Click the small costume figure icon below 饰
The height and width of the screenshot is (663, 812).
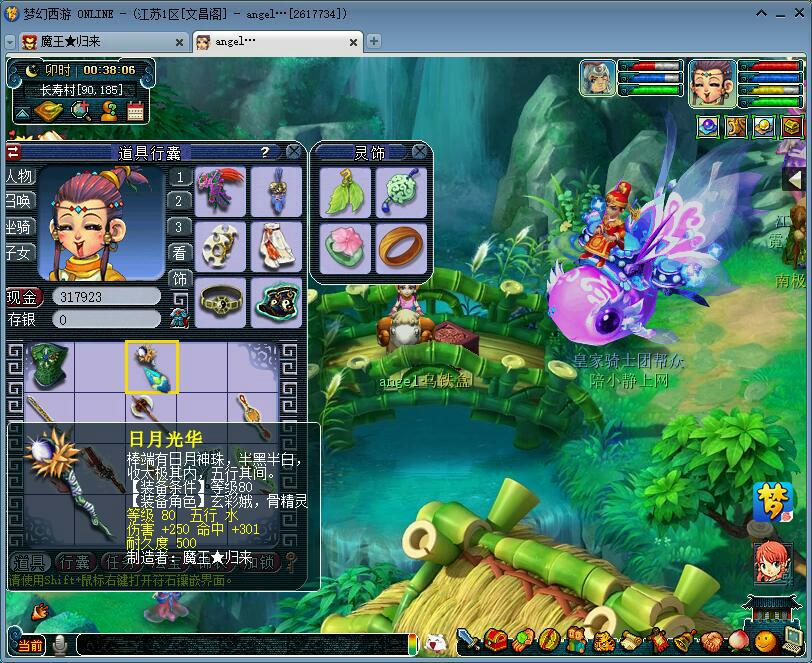(x=179, y=318)
